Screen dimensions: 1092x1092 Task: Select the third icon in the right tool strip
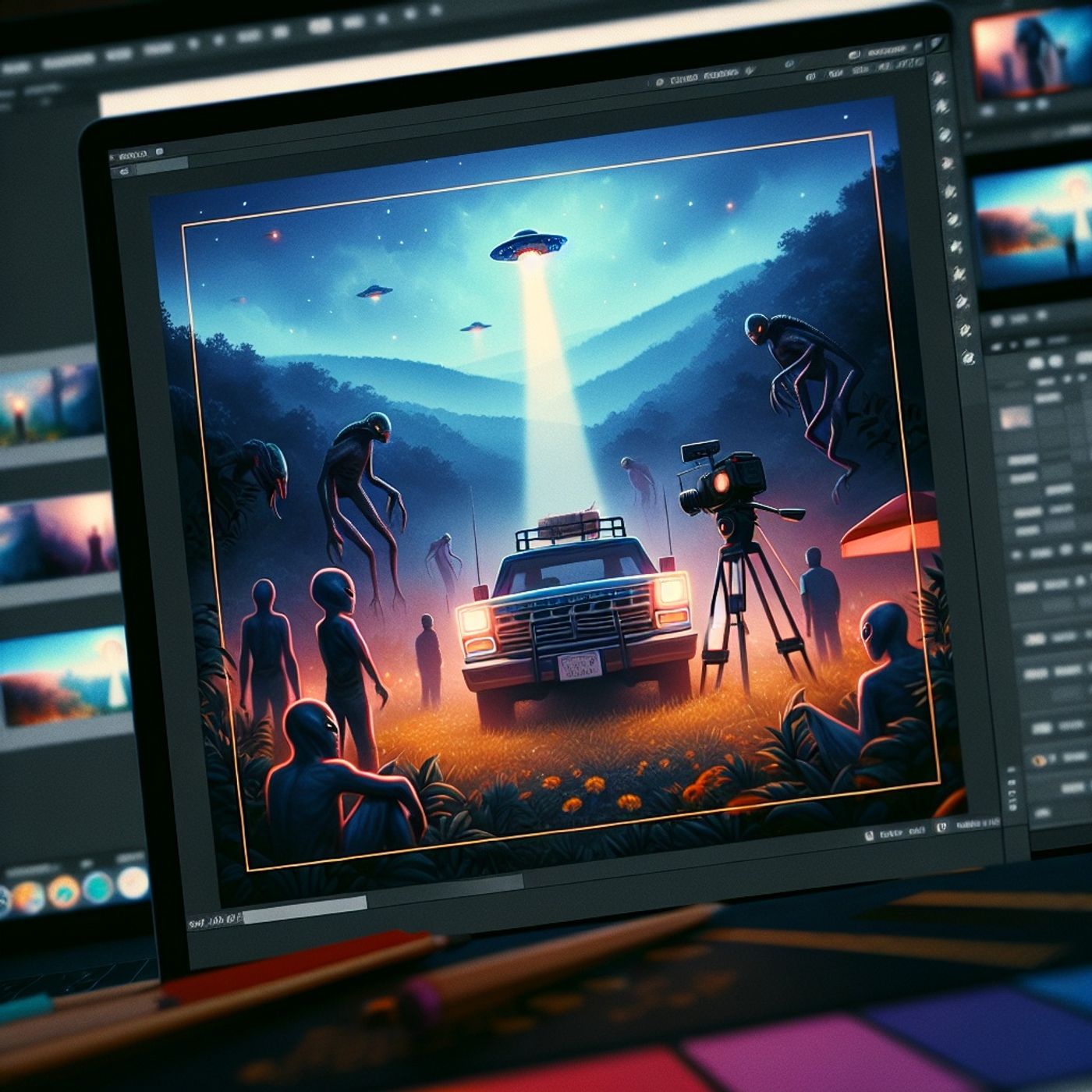pos(945,135)
